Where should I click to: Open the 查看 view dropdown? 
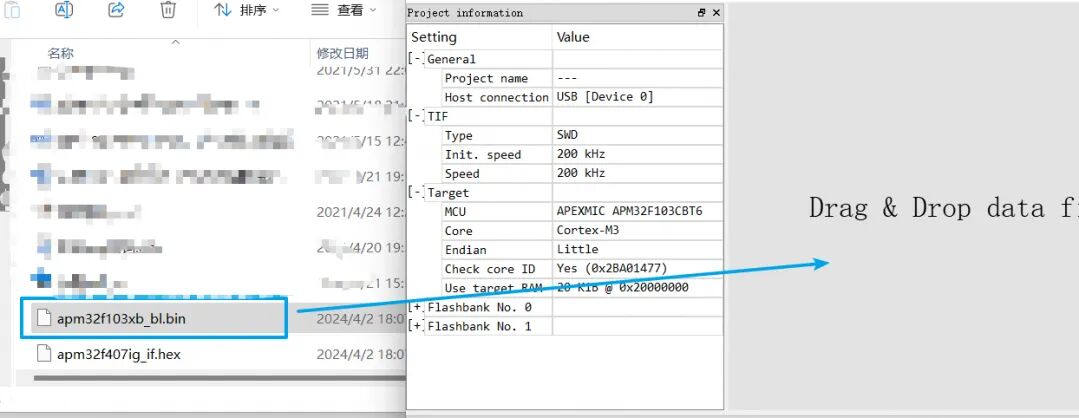click(344, 10)
